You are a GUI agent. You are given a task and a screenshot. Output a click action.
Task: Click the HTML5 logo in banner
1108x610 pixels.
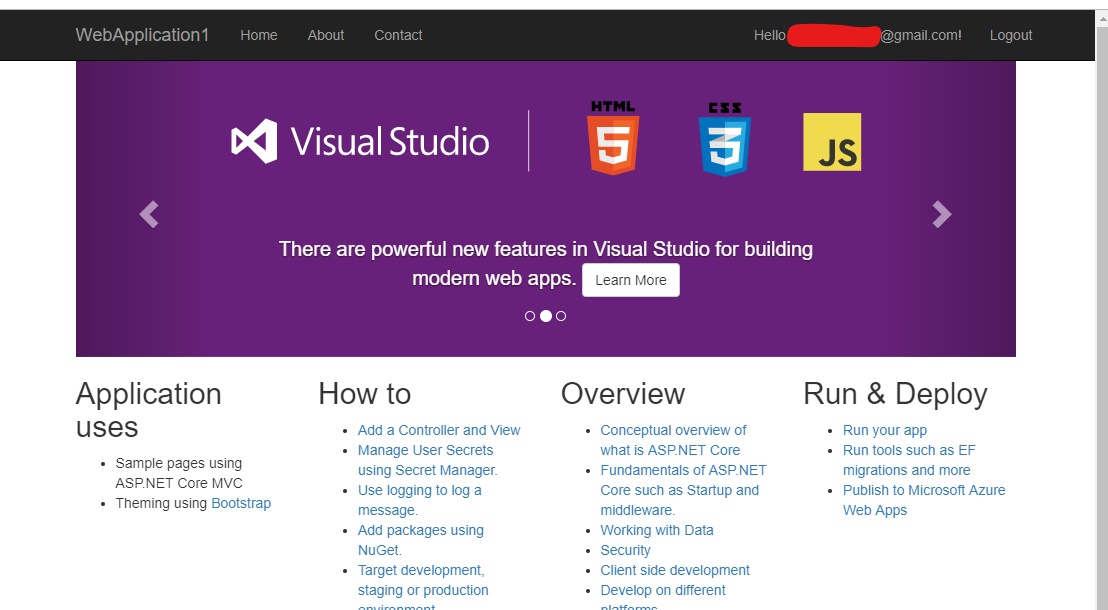(x=613, y=137)
